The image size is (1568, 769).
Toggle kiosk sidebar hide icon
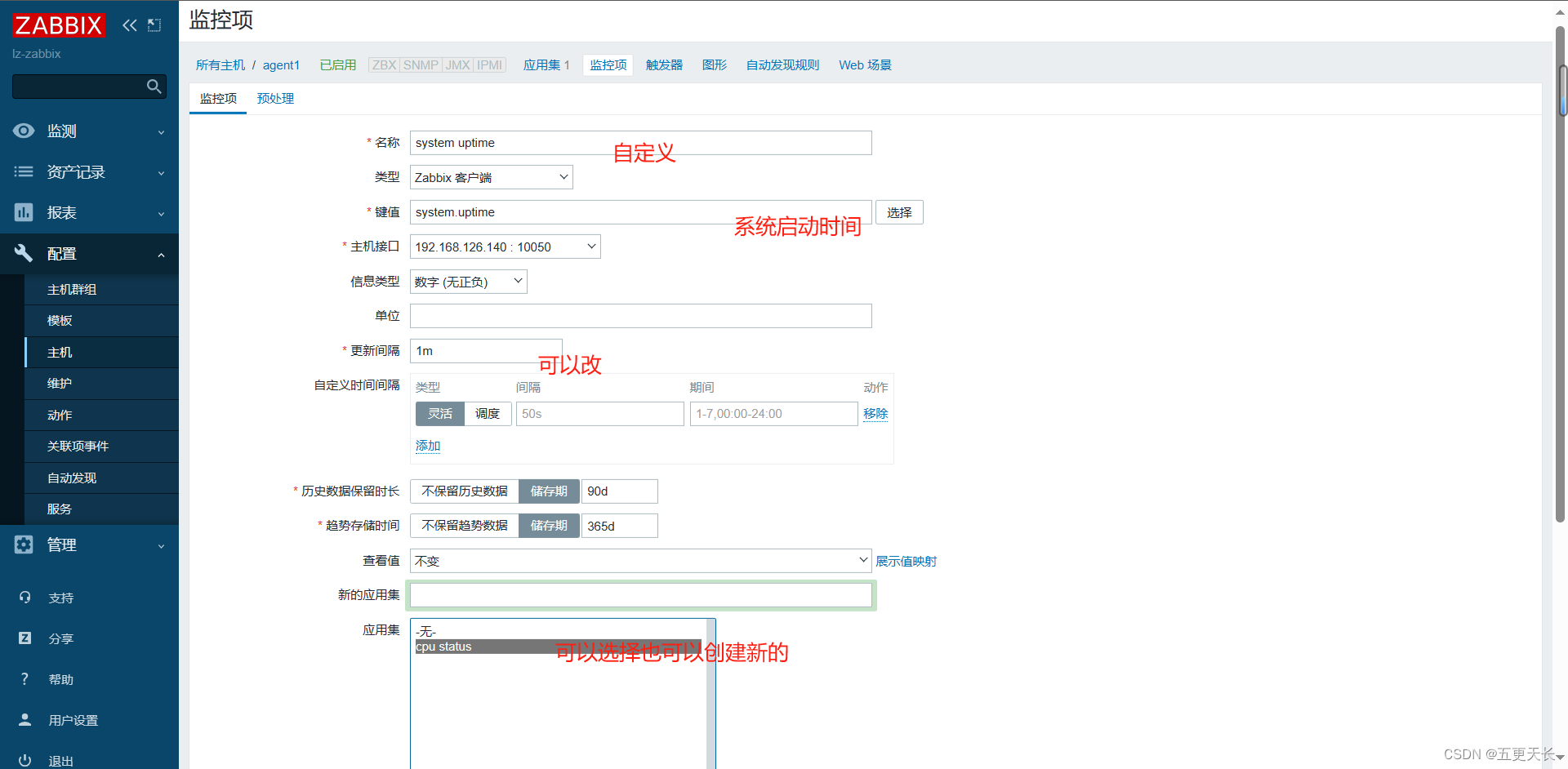[x=154, y=25]
